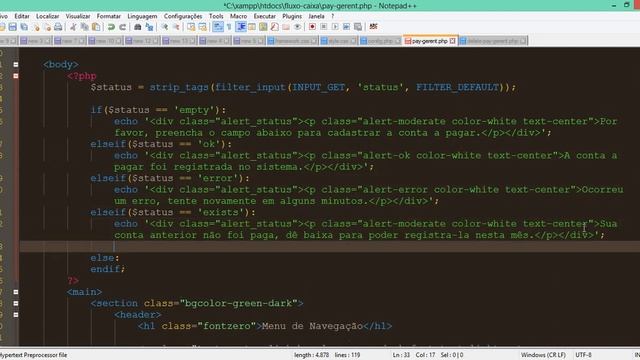Toggle the file monitoring eye icon

click(298, 27)
